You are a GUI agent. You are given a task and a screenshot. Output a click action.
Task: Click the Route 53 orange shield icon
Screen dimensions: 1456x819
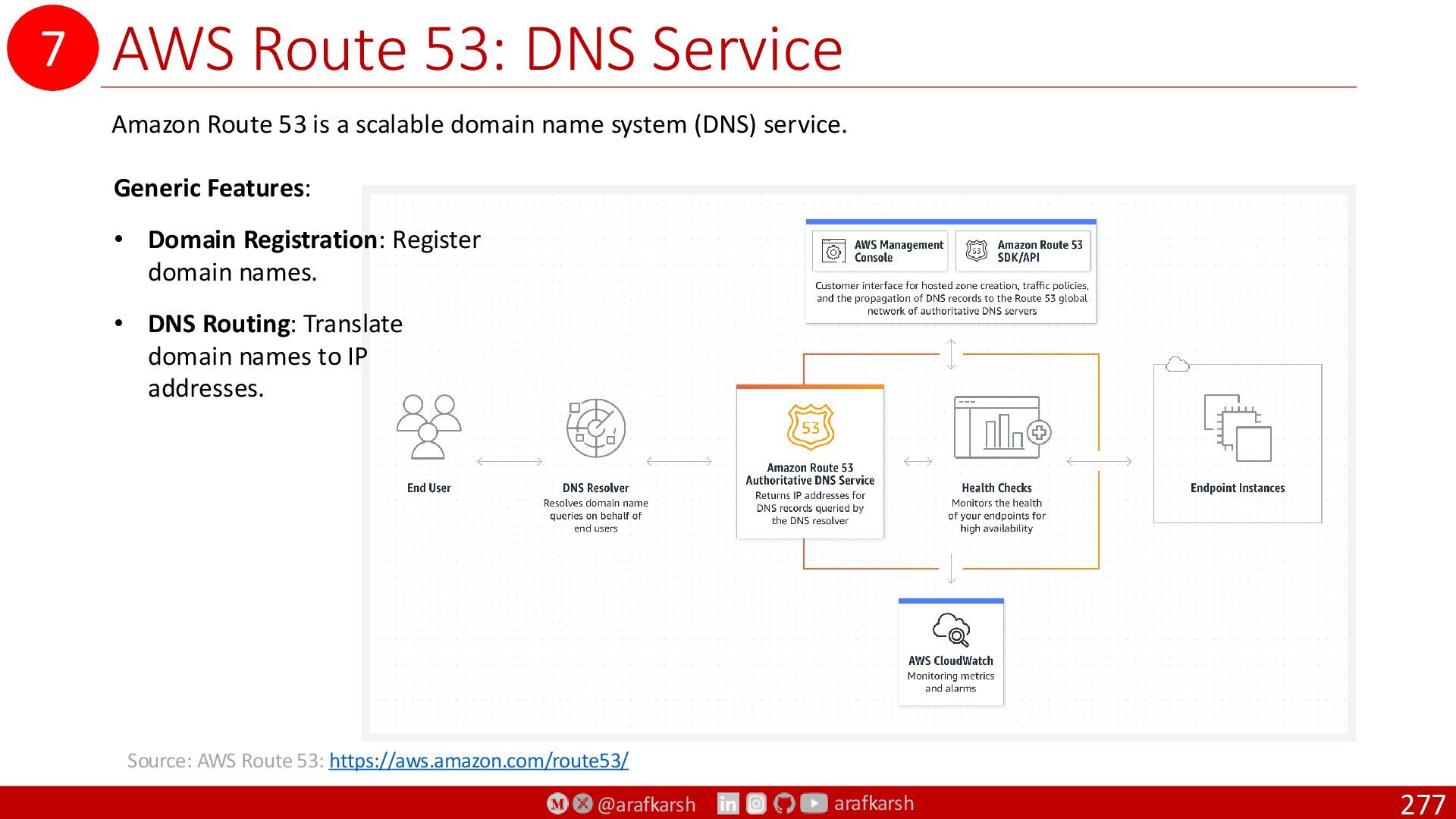click(x=810, y=427)
